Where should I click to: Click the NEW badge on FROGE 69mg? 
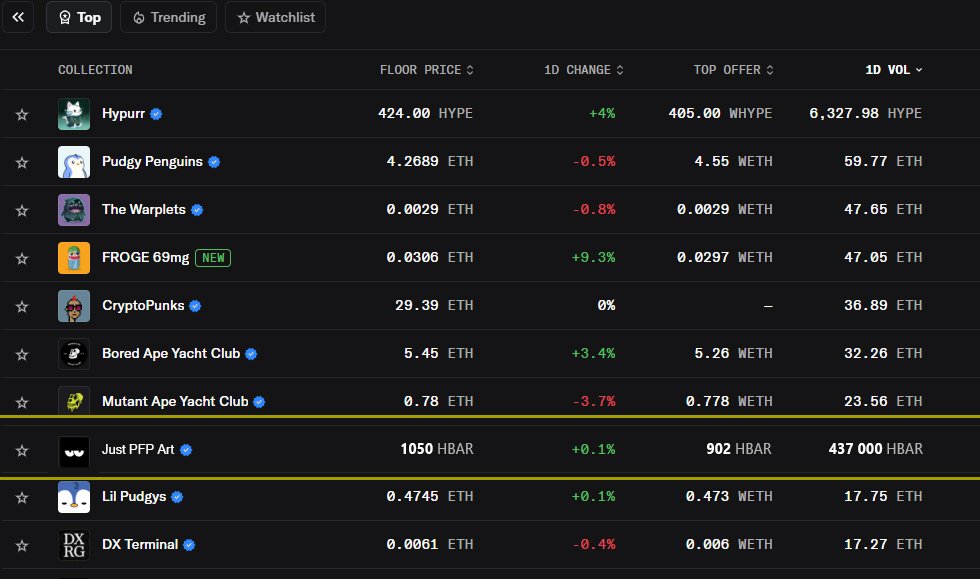213,258
